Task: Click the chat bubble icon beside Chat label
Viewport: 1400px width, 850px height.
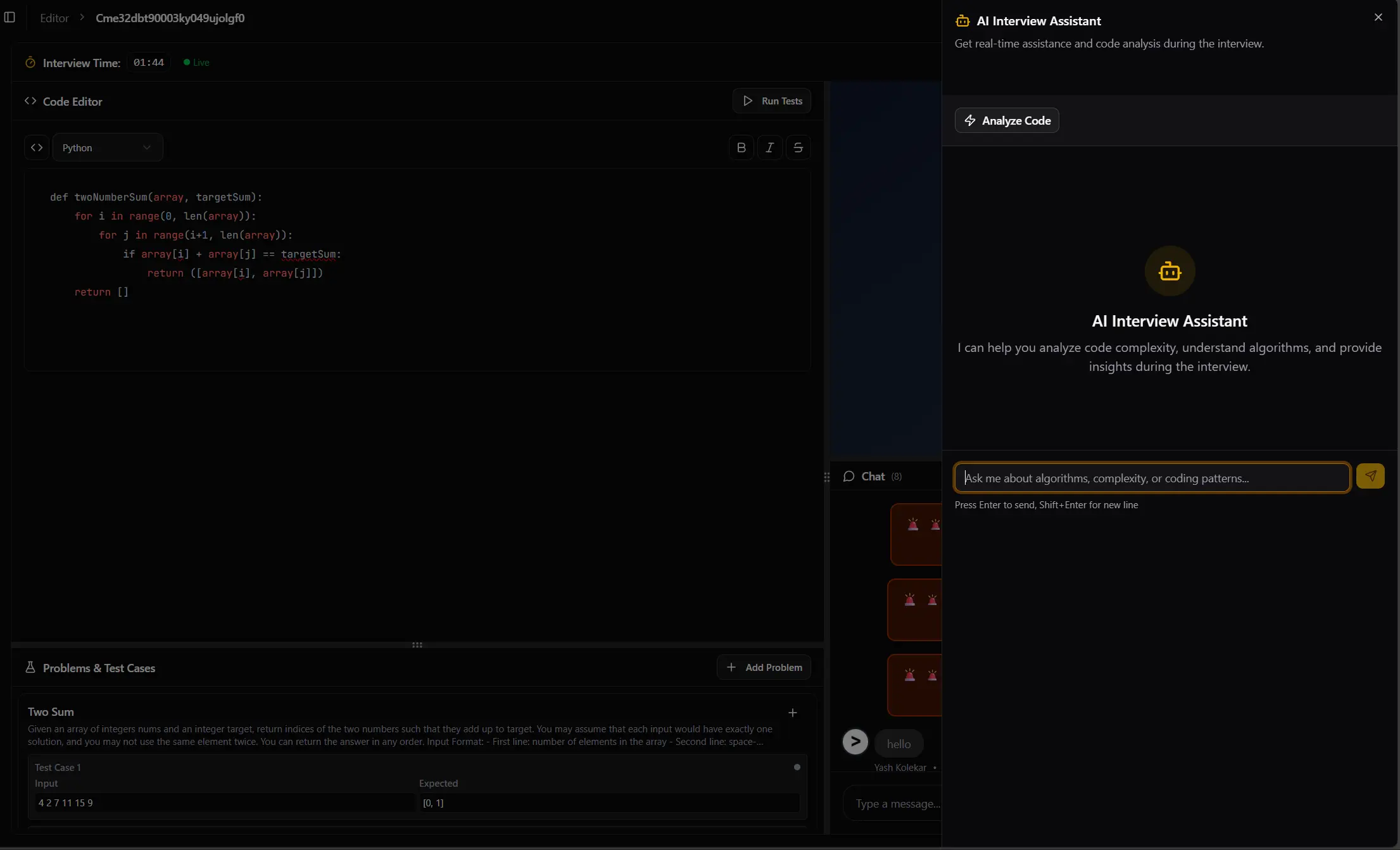Action: tap(849, 476)
